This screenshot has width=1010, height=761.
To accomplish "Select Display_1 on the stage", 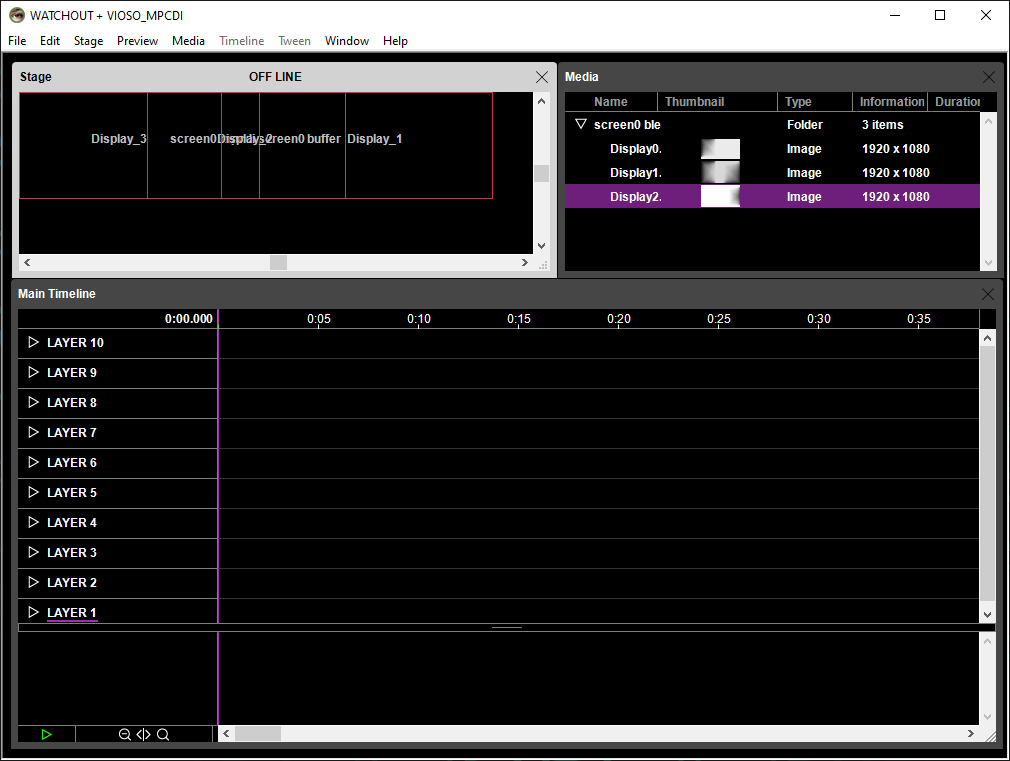I will (x=375, y=139).
